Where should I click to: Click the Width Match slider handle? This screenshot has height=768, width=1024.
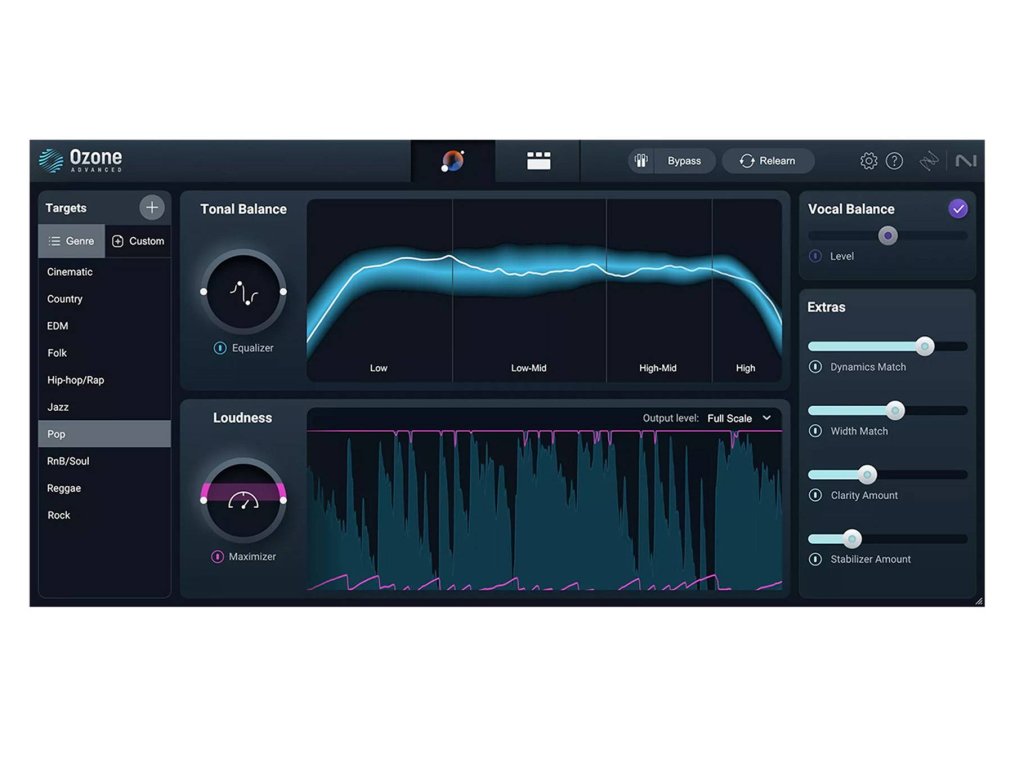coord(895,410)
